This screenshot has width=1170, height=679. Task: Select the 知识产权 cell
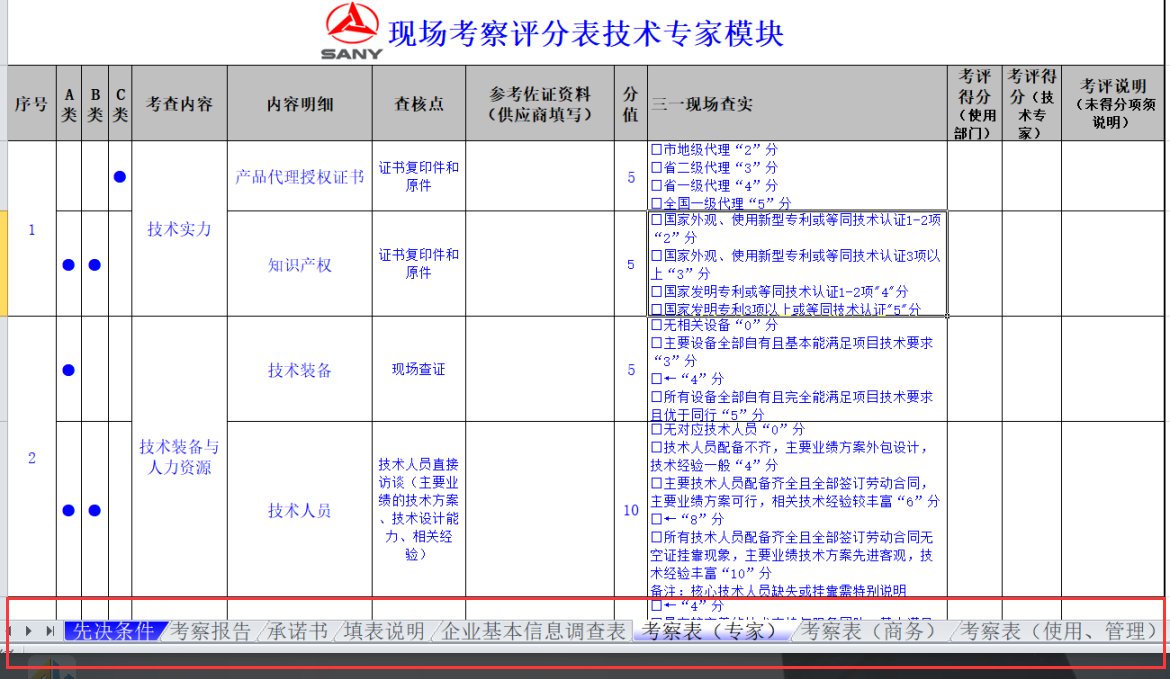point(300,265)
